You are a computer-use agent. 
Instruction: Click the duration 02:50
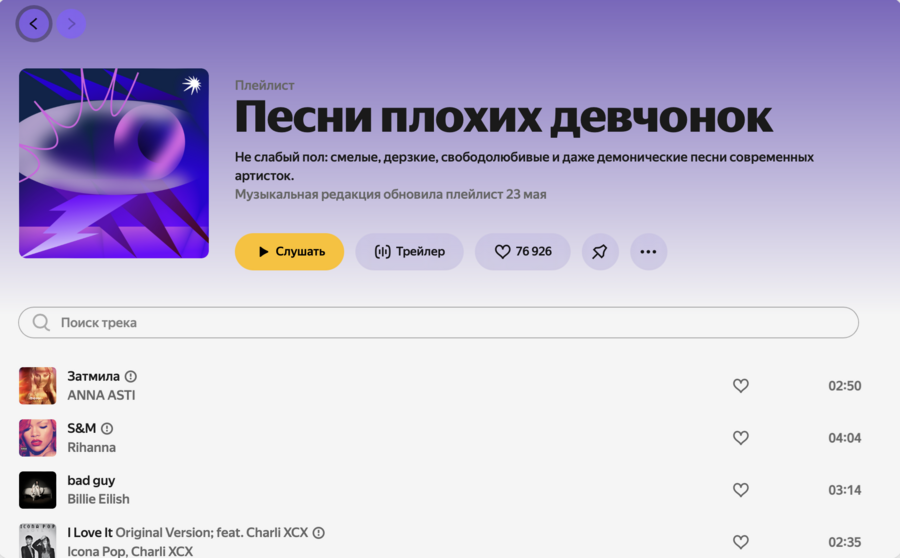coord(844,386)
